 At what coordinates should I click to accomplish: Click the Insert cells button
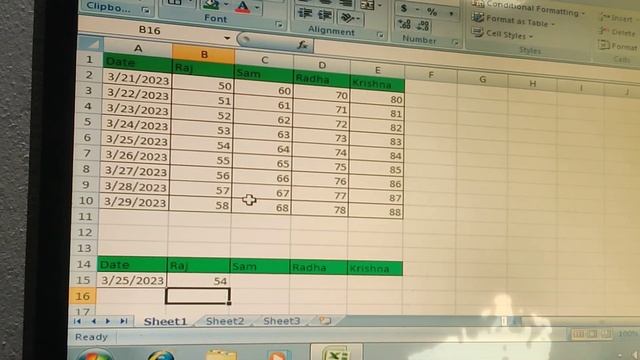(x=616, y=18)
